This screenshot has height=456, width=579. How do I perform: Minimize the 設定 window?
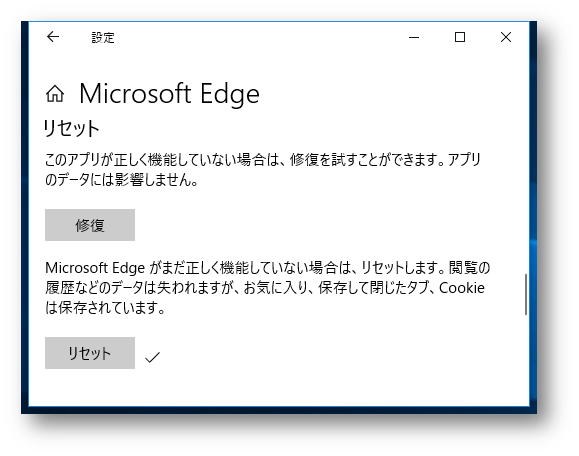(414, 37)
